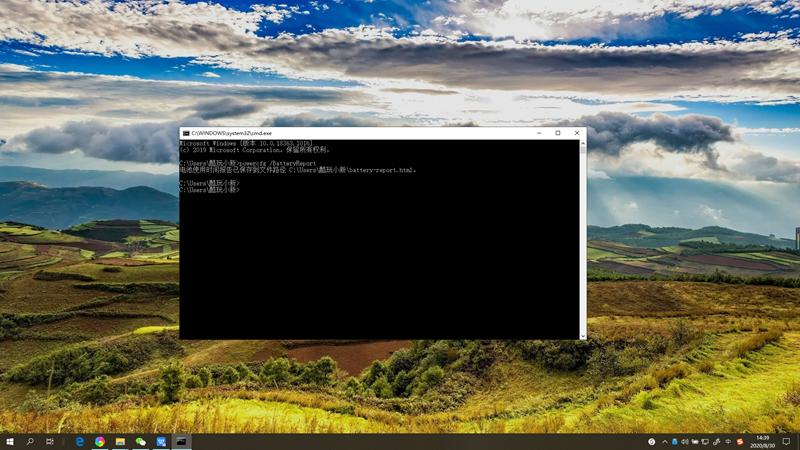Click the battery tray icon

[695, 442]
